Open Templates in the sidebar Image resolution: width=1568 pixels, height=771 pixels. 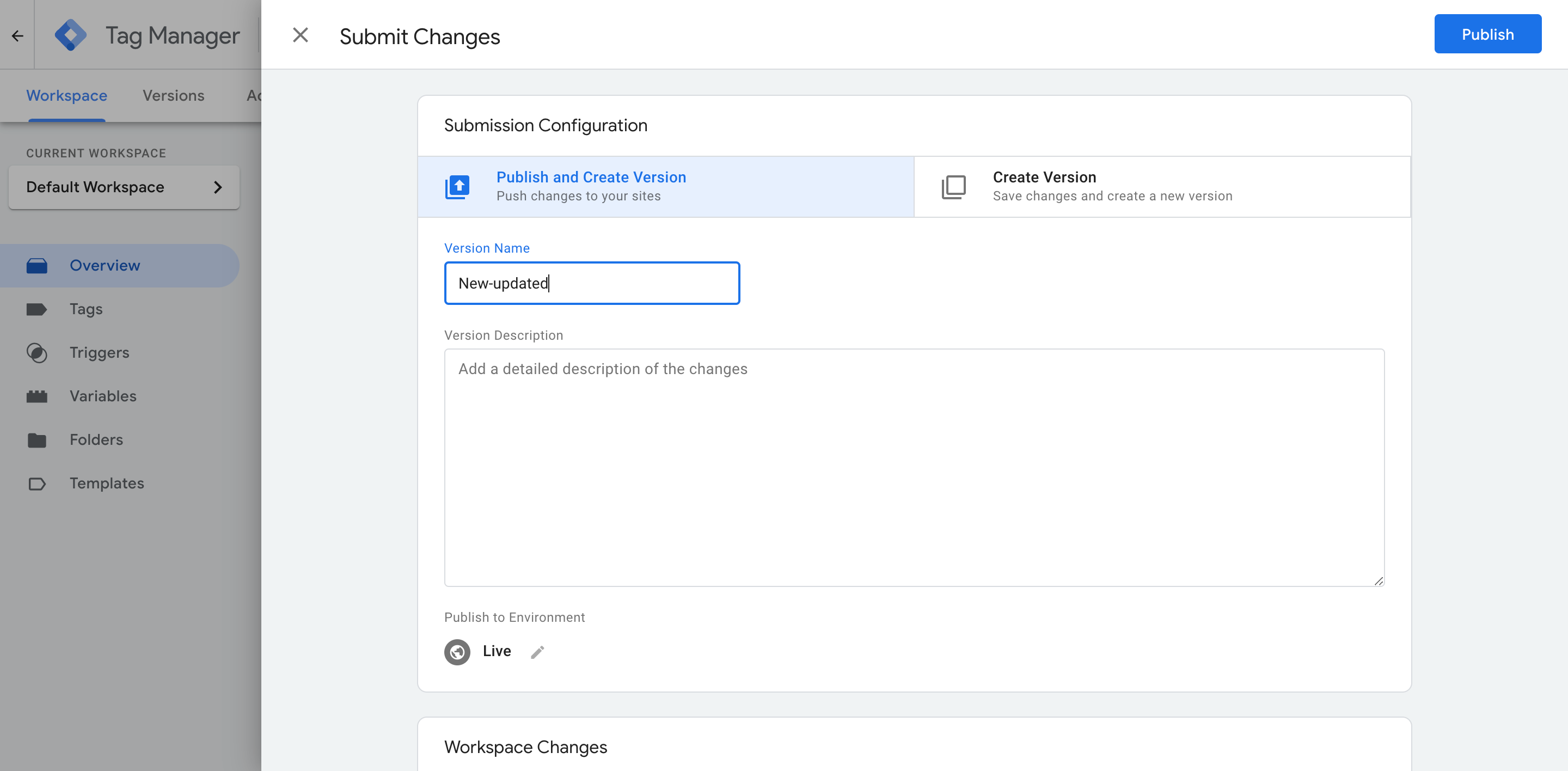click(x=119, y=483)
